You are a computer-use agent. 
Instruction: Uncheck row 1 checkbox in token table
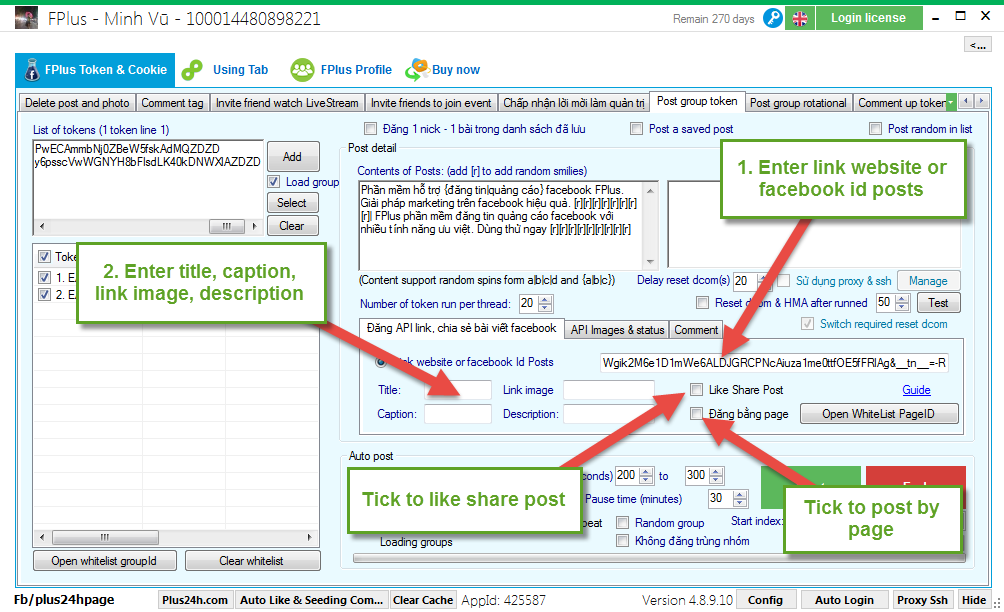44,277
